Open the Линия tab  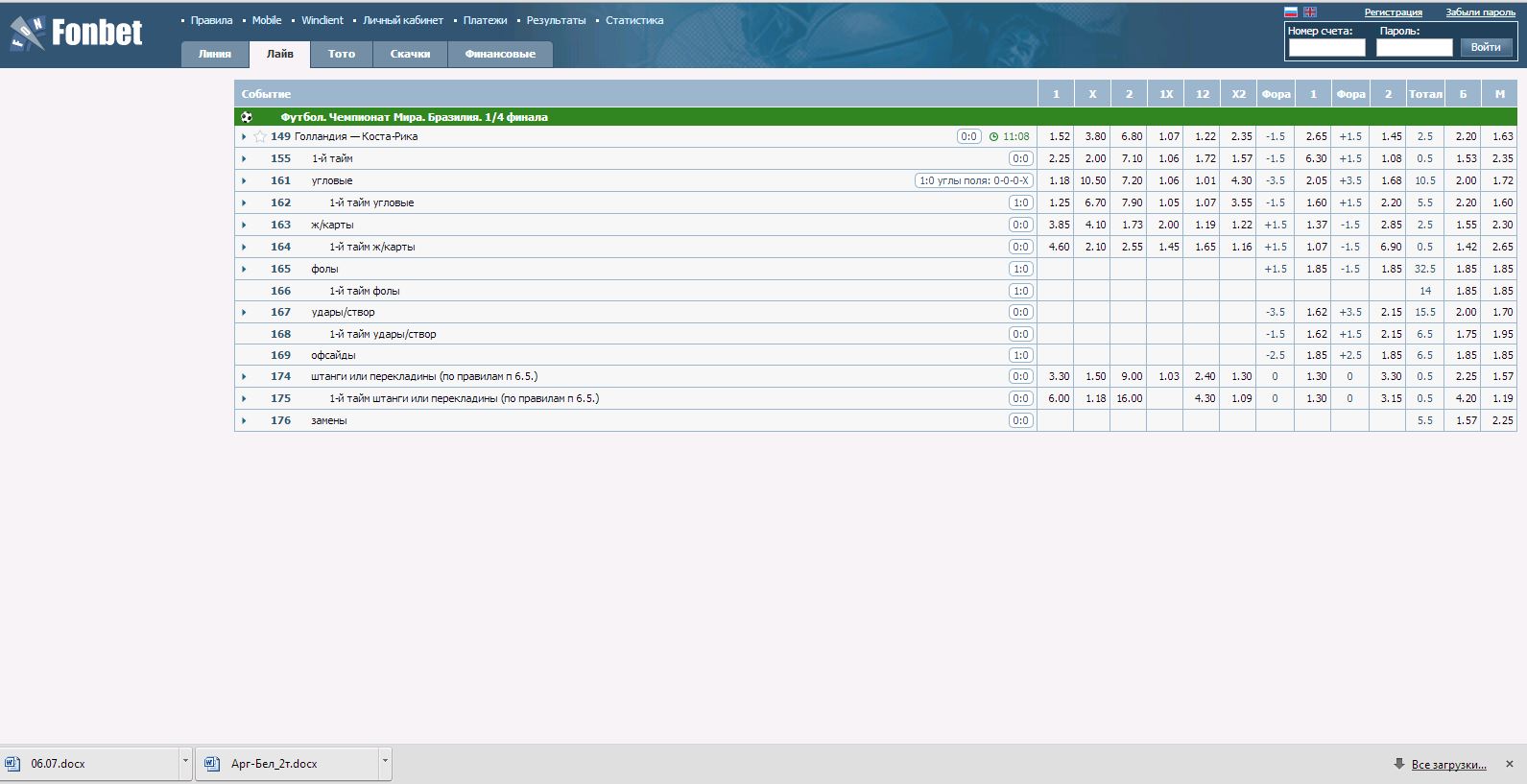pyautogui.click(x=215, y=54)
